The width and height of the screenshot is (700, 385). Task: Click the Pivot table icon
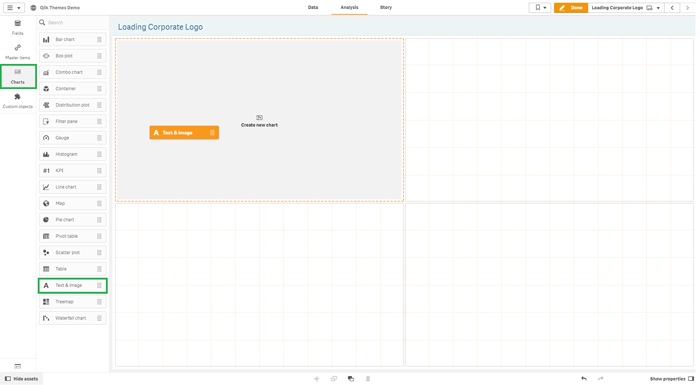click(x=46, y=236)
